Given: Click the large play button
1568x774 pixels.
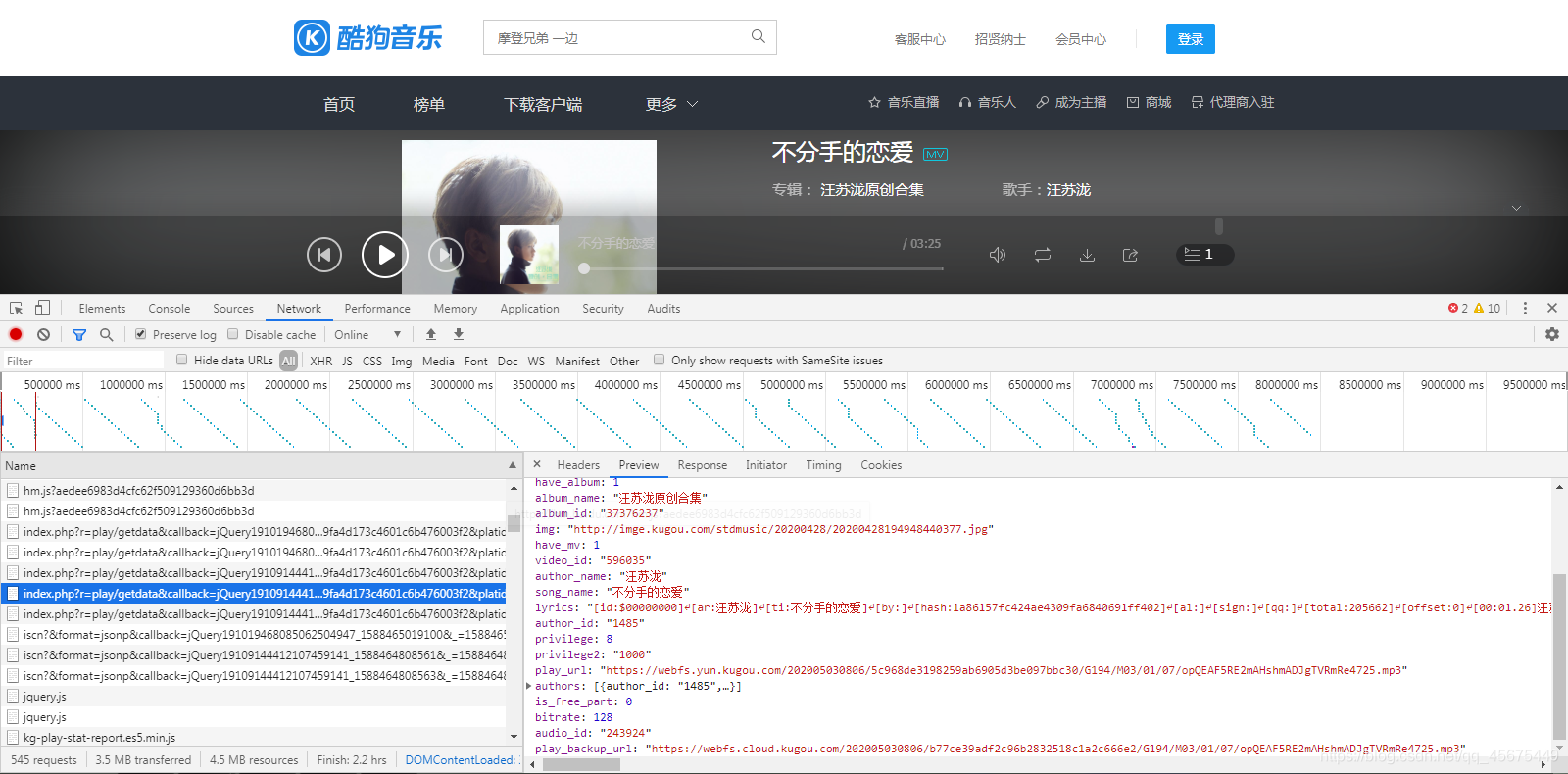Looking at the screenshot, I should 385,255.
